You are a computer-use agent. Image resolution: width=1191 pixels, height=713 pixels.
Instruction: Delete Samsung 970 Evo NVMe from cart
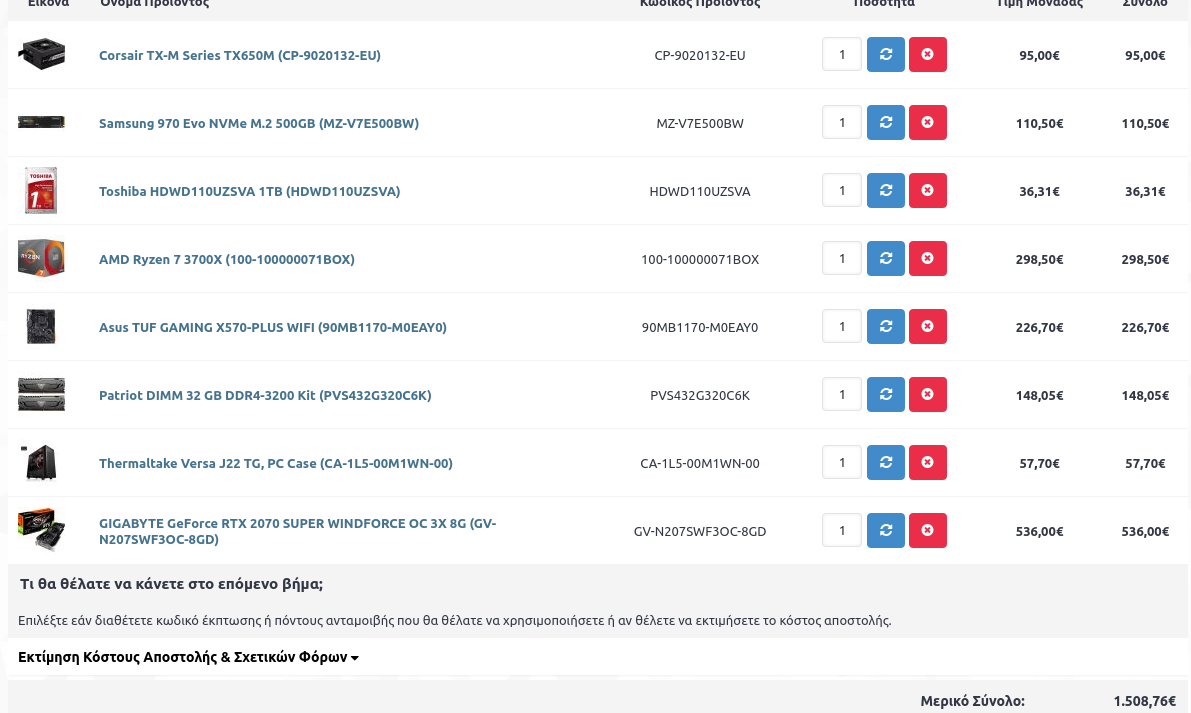click(x=927, y=122)
